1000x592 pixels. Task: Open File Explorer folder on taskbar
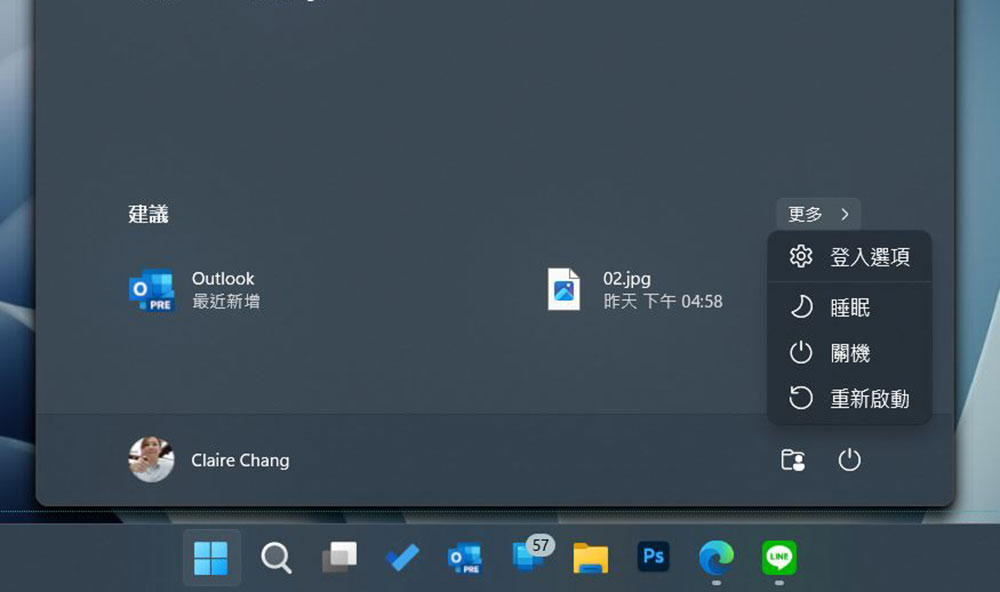[591, 558]
